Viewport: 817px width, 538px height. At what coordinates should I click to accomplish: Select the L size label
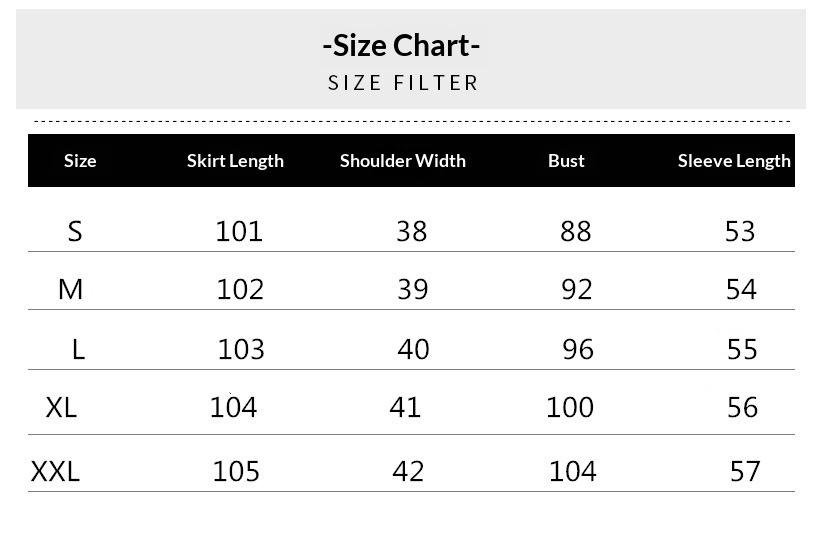[x=78, y=349]
